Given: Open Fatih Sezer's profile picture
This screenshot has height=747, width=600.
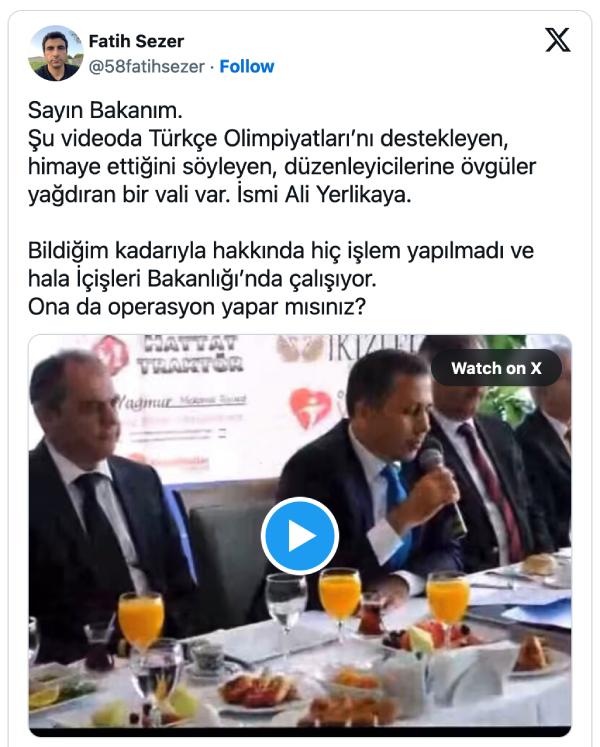Looking at the screenshot, I should pos(56,53).
